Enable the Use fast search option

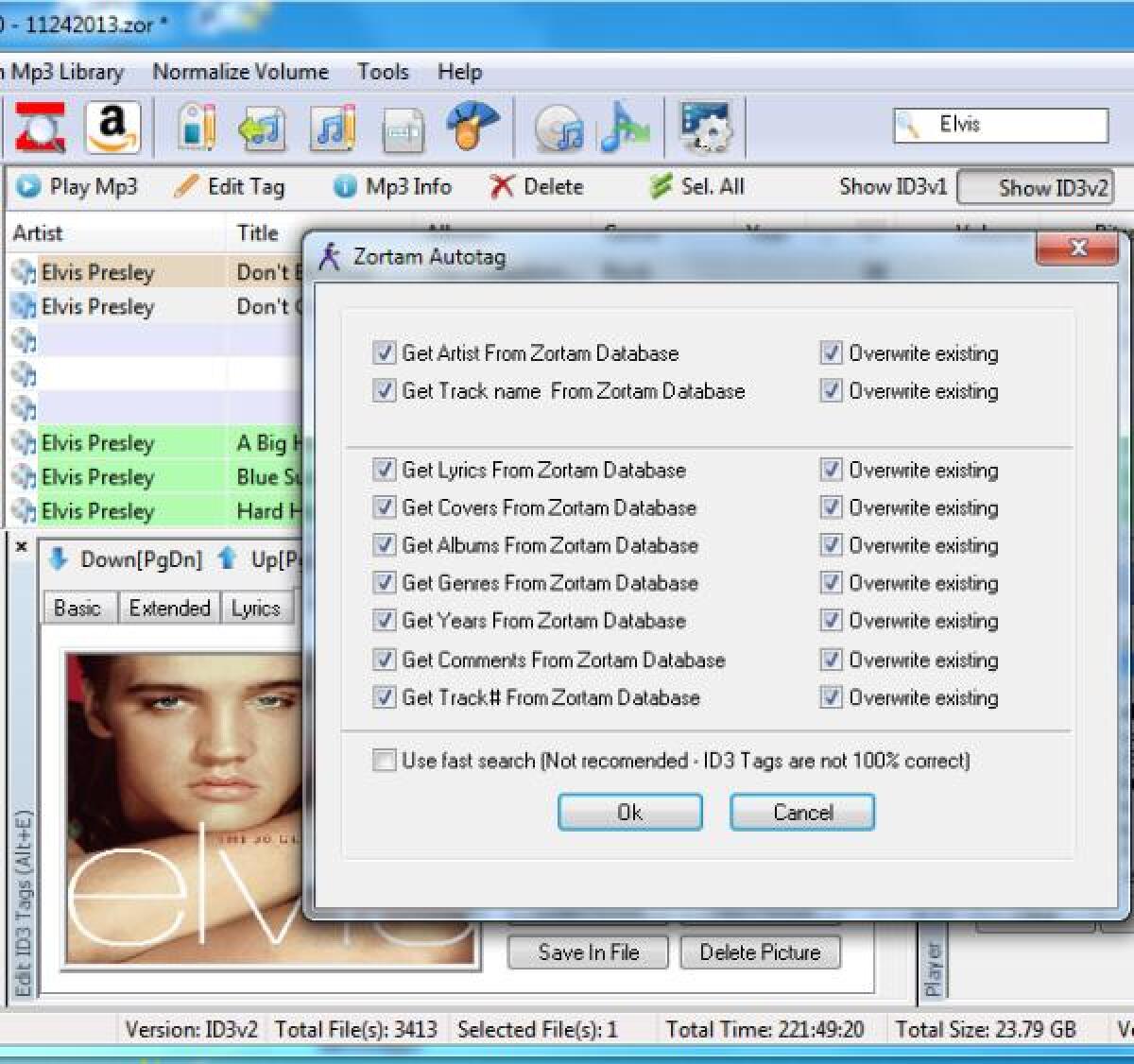click(x=384, y=761)
